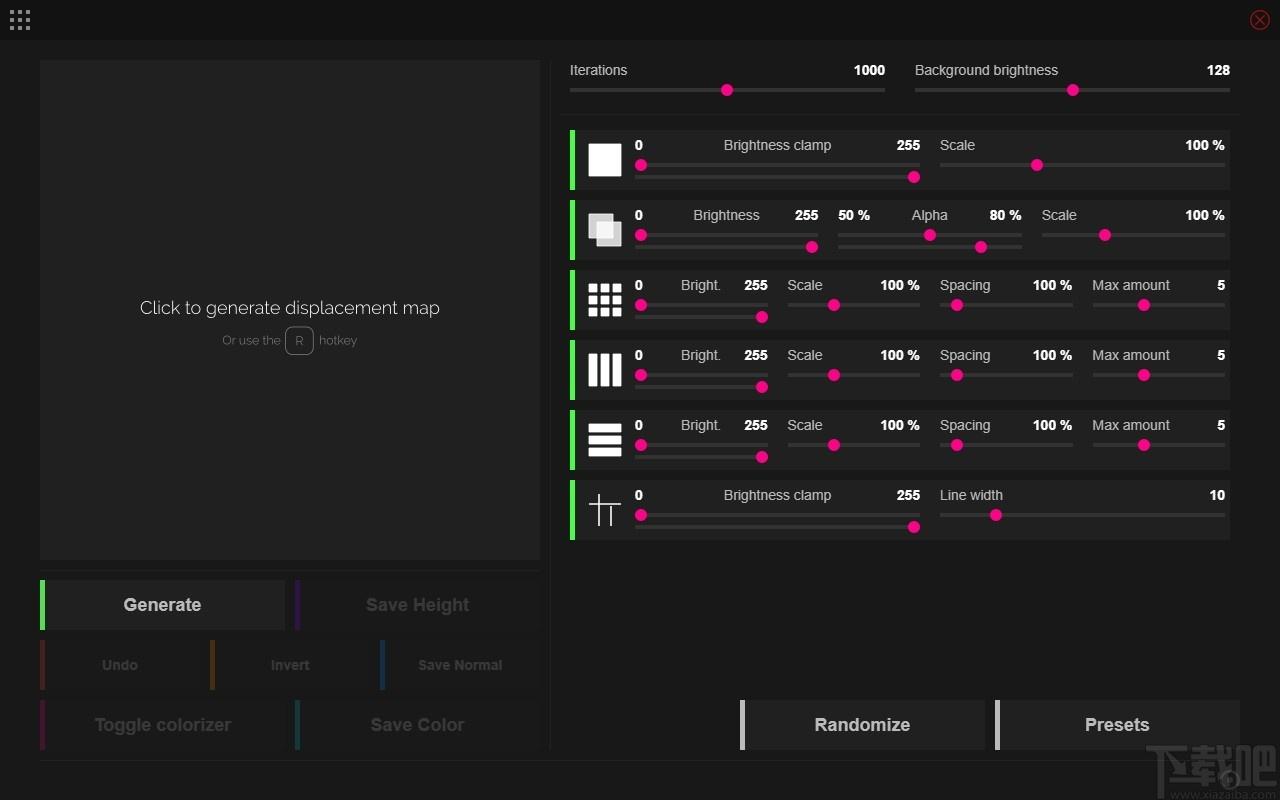1280x800 pixels.
Task: Click square row Brightness clamp maximum handle
Action: [x=914, y=177]
